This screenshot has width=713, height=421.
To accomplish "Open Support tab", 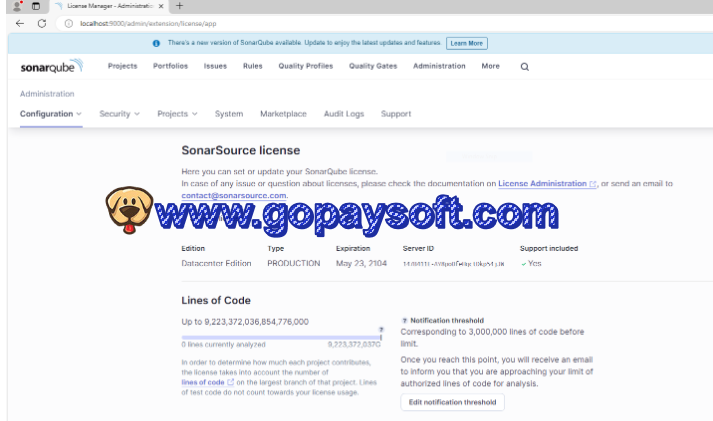I will tap(396, 114).
